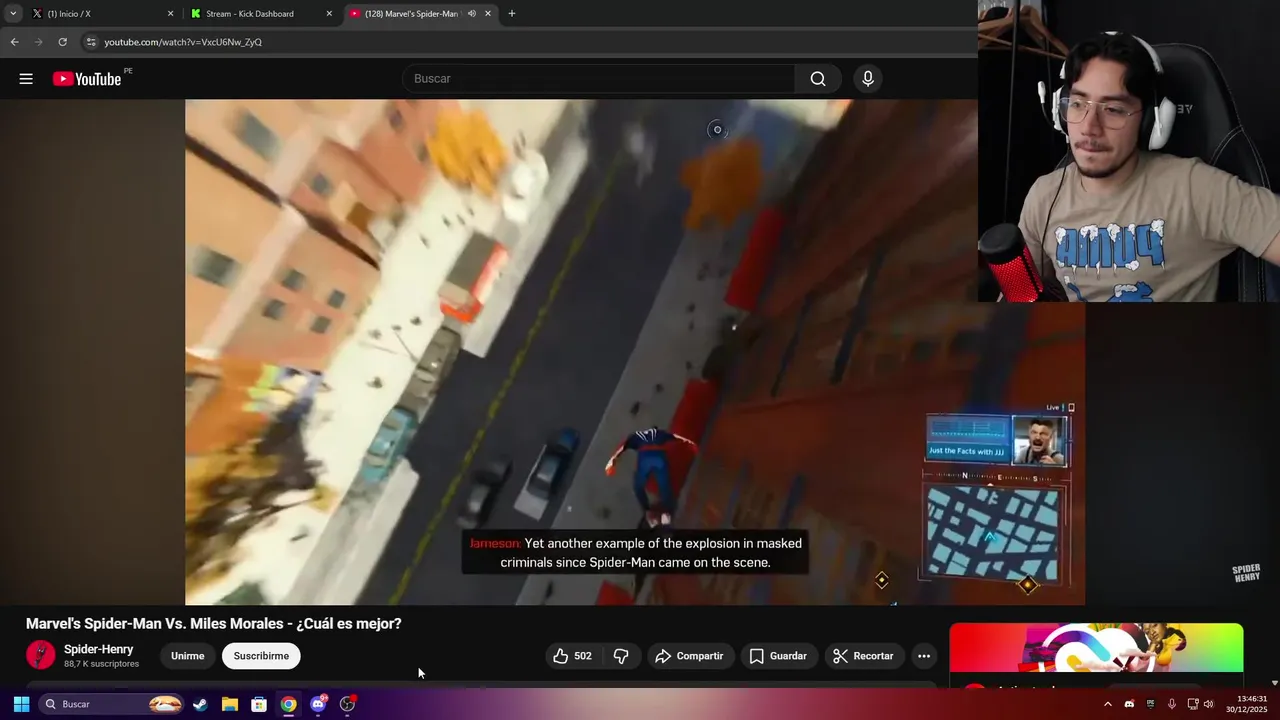Like the video with thumbs up

(x=573, y=656)
